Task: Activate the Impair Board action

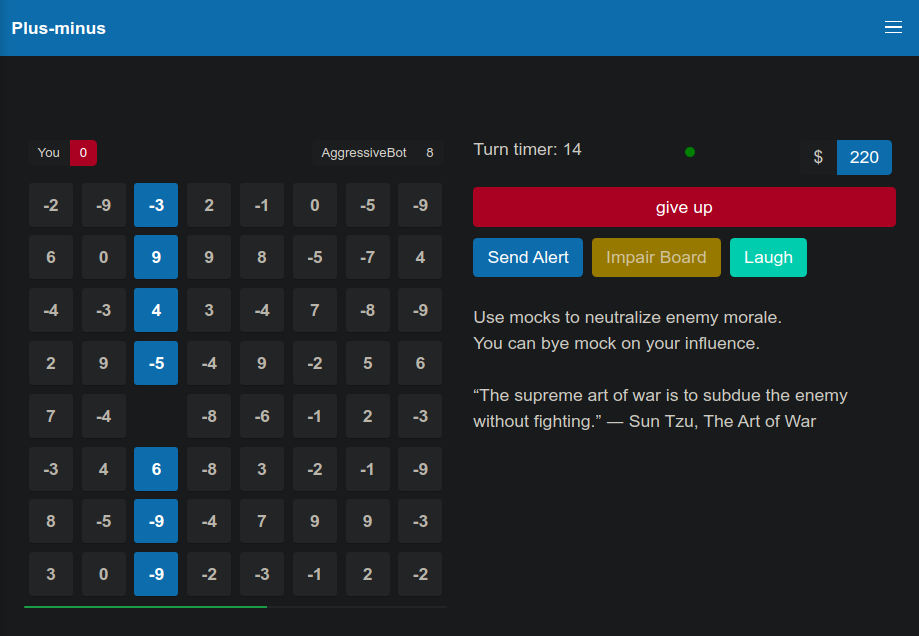Action: point(656,257)
